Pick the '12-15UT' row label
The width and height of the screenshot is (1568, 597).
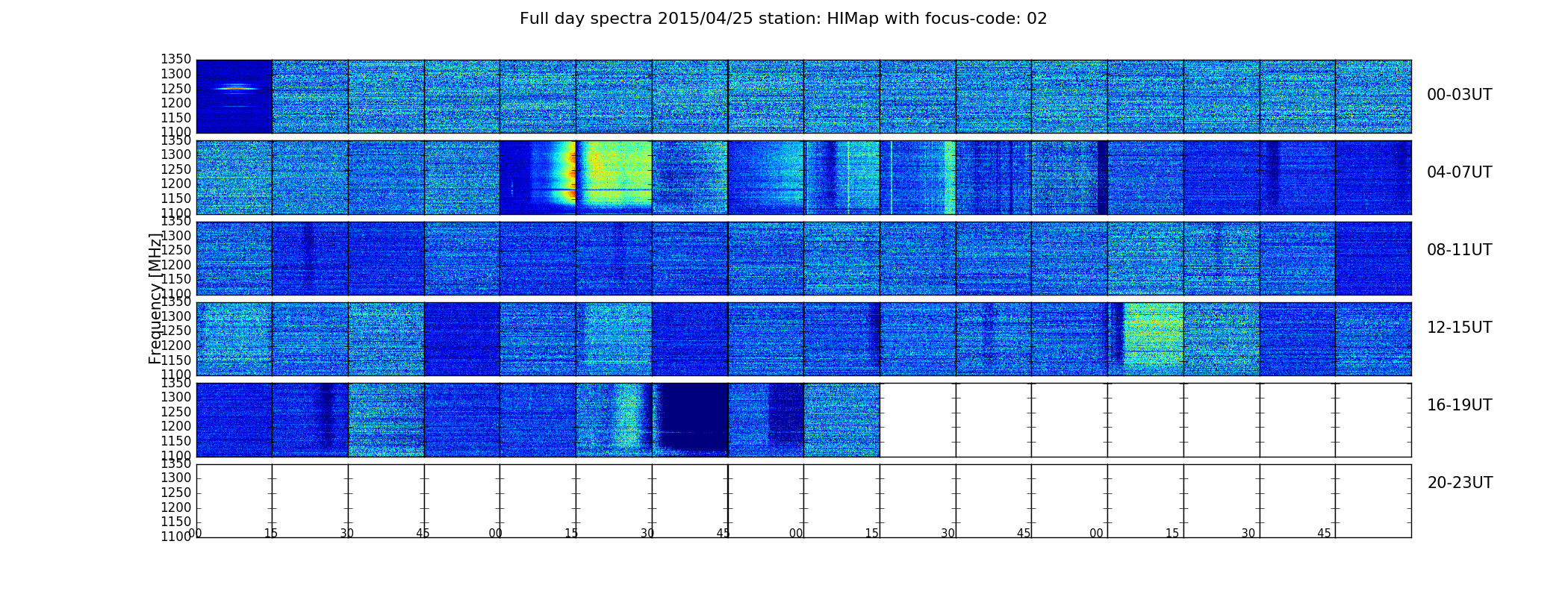point(1459,328)
